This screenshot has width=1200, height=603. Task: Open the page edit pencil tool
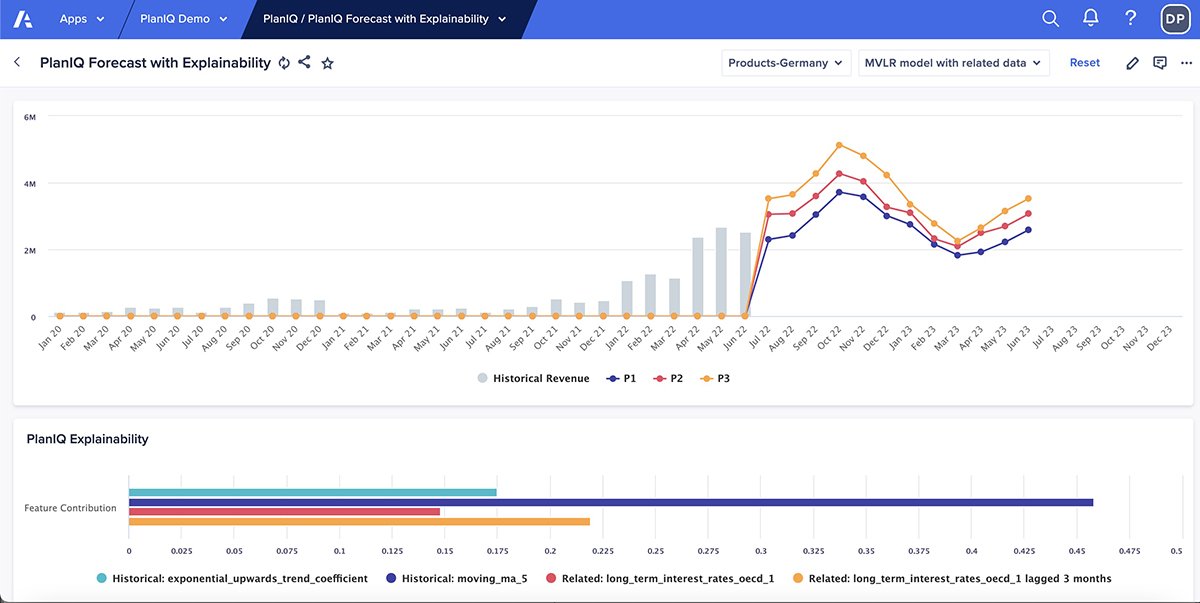click(1131, 62)
